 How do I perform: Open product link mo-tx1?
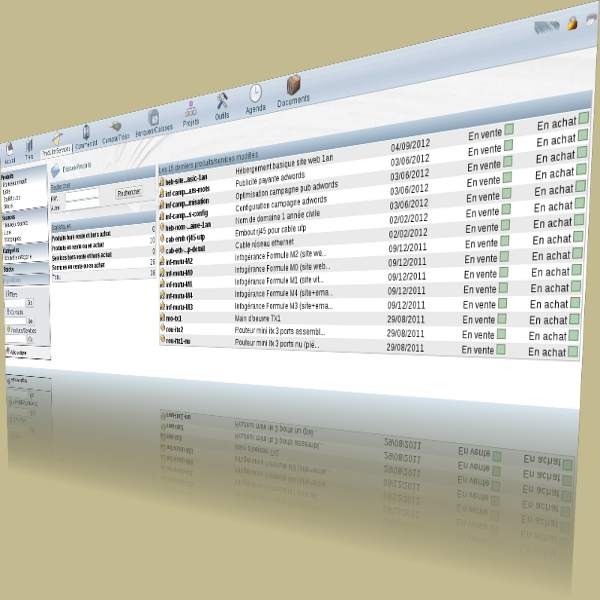tap(174, 318)
